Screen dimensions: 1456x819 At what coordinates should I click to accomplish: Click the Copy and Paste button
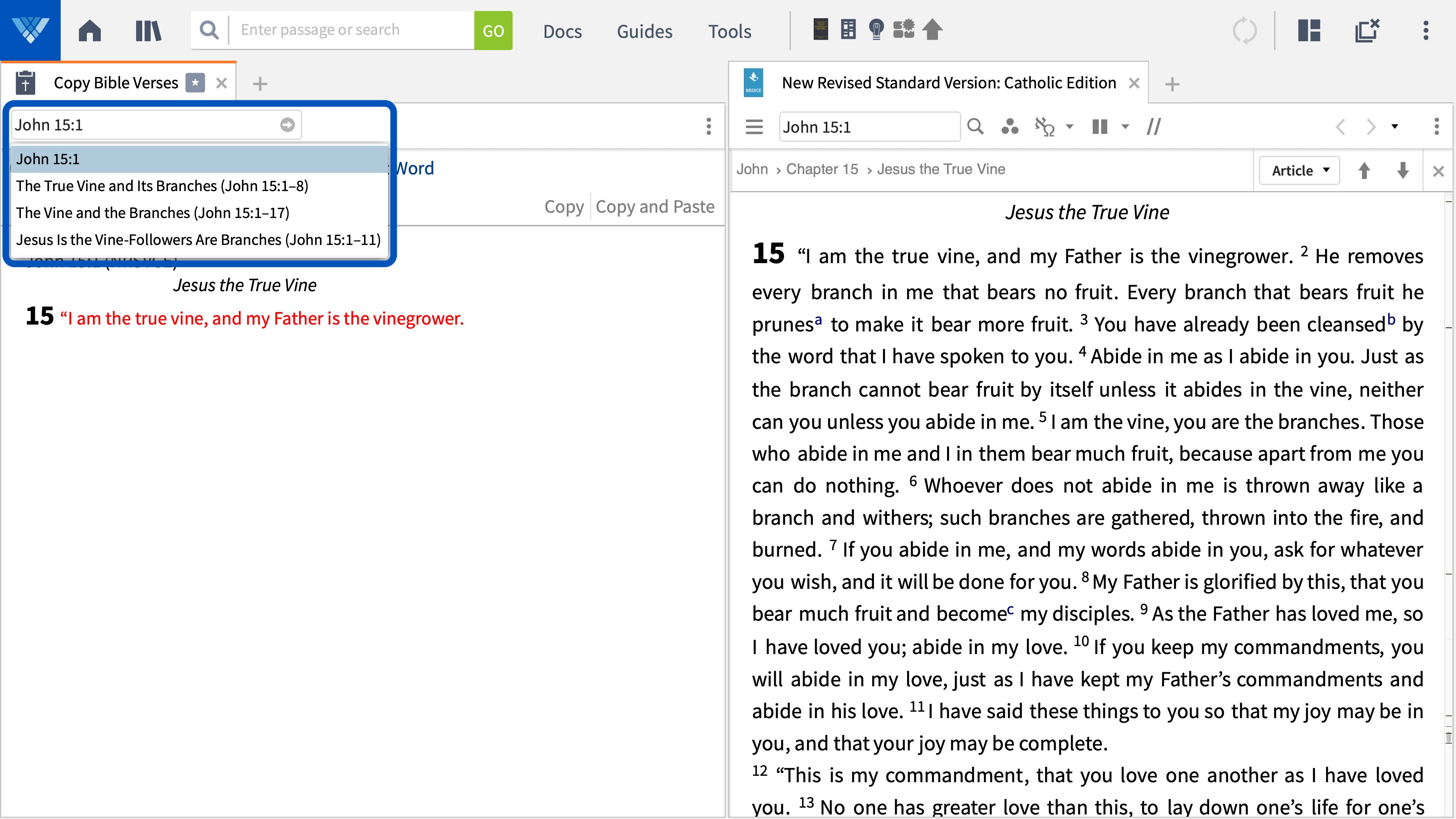click(x=655, y=206)
